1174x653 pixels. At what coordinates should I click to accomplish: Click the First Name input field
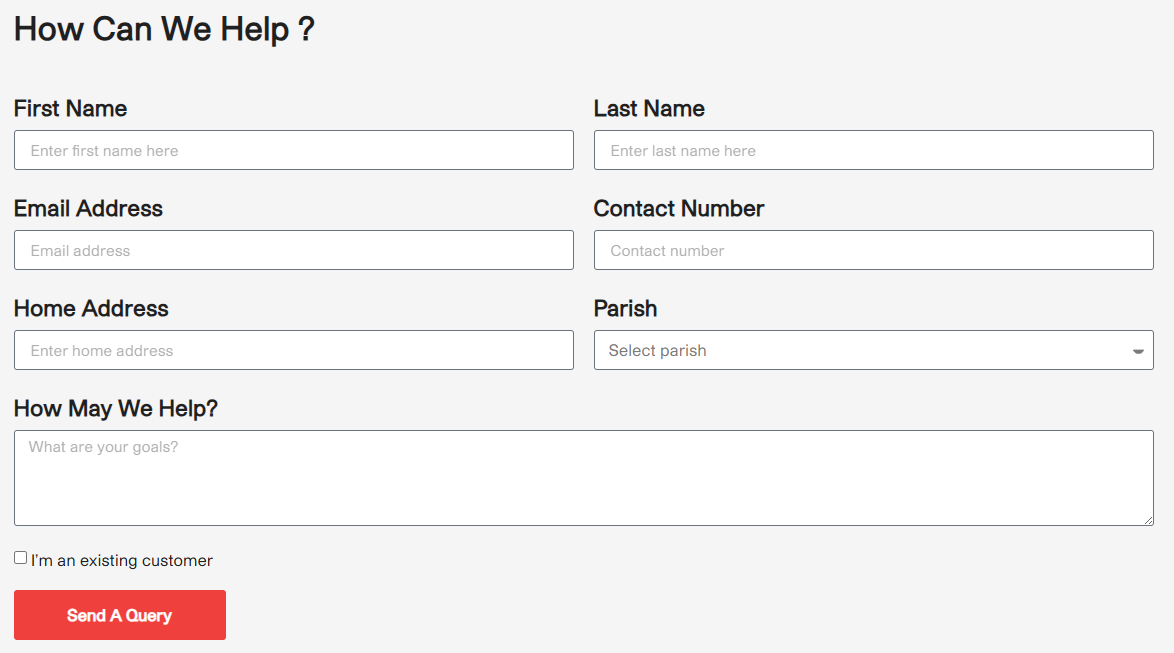coord(293,150)
